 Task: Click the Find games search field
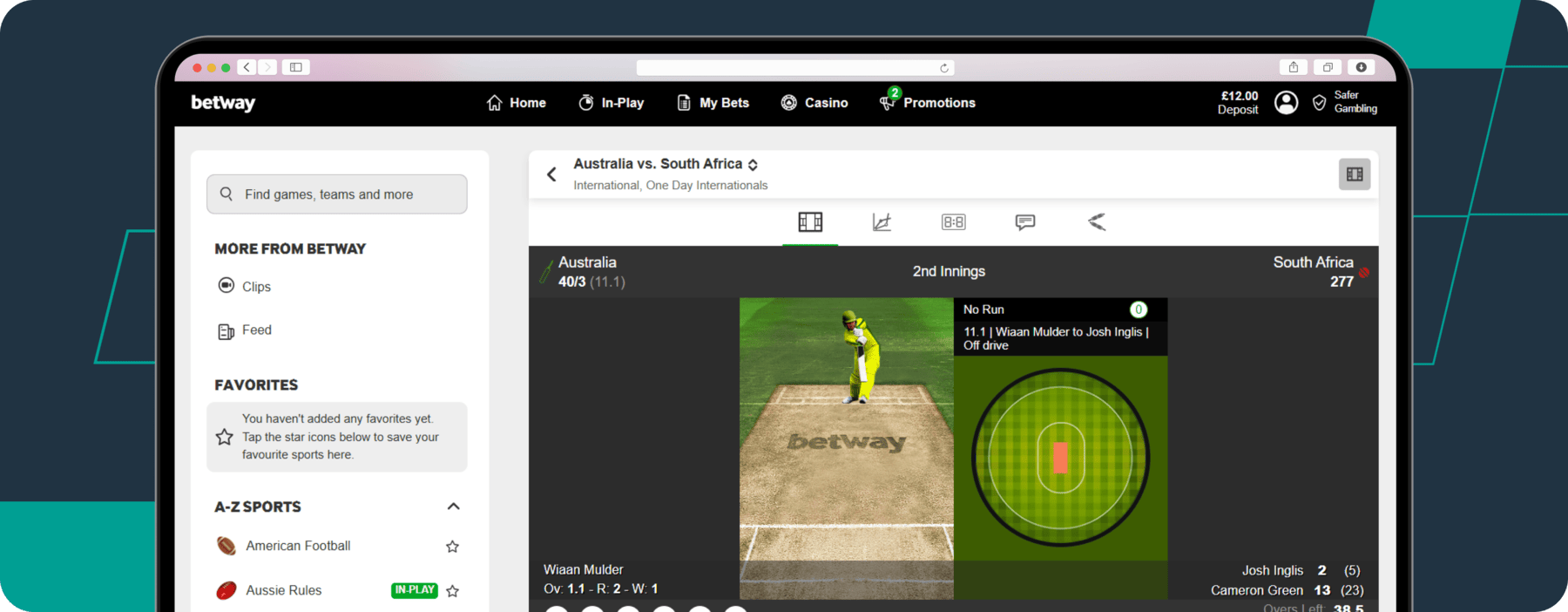pyautogui.click(x=337, y=194)
